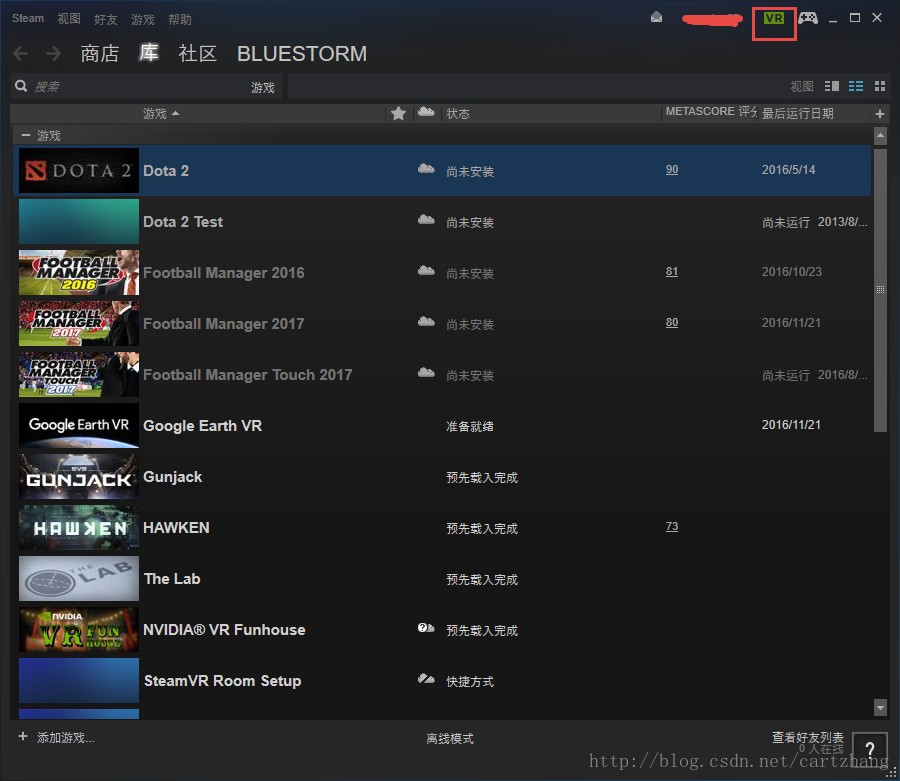Sort by cloud status column header
900x781 pixels.
click(426, 112)
